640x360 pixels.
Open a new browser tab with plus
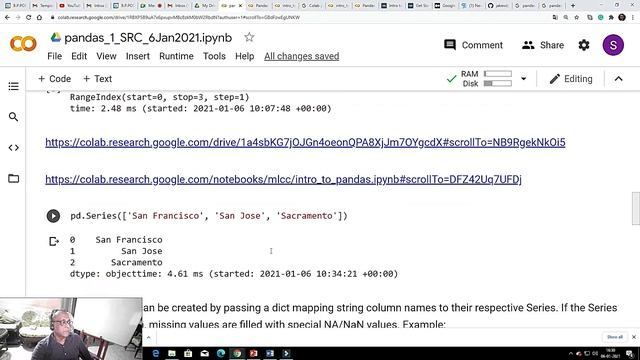(573, 5)
